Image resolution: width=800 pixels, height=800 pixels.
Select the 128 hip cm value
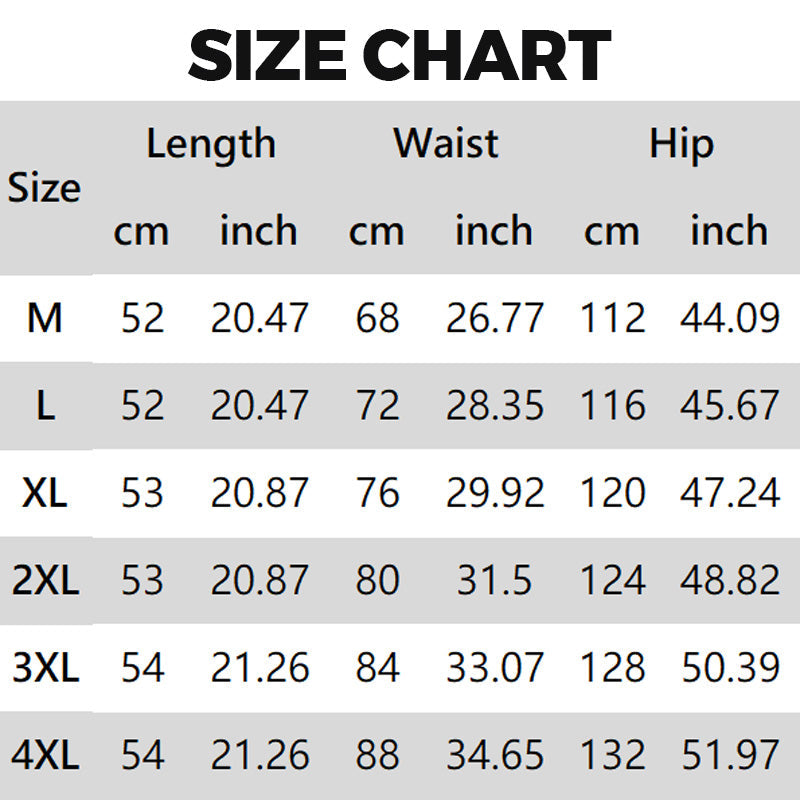tap(612, 667)
